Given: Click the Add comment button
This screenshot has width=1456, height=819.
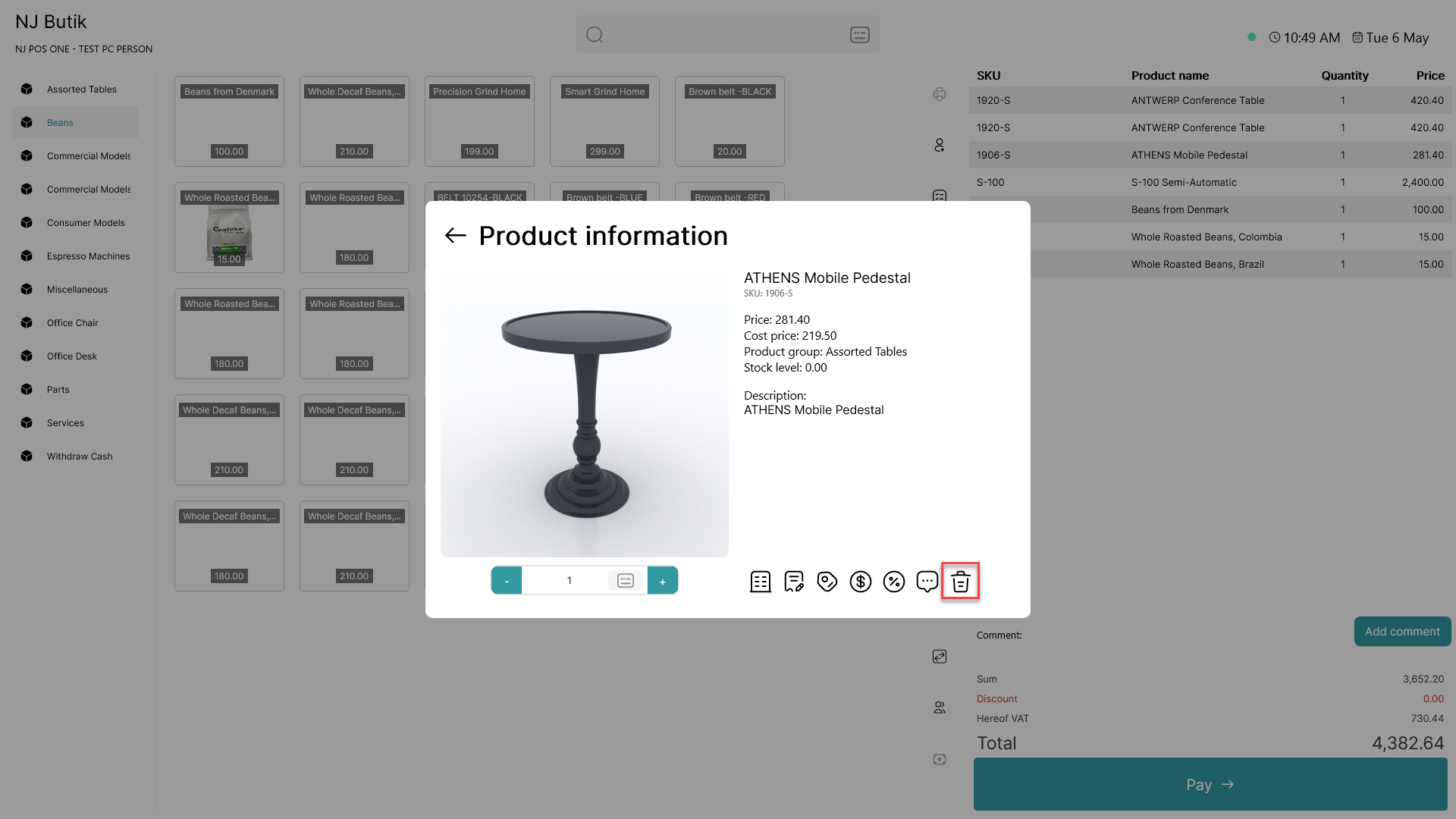Looking at the screenshot, I should [1402, 632].
